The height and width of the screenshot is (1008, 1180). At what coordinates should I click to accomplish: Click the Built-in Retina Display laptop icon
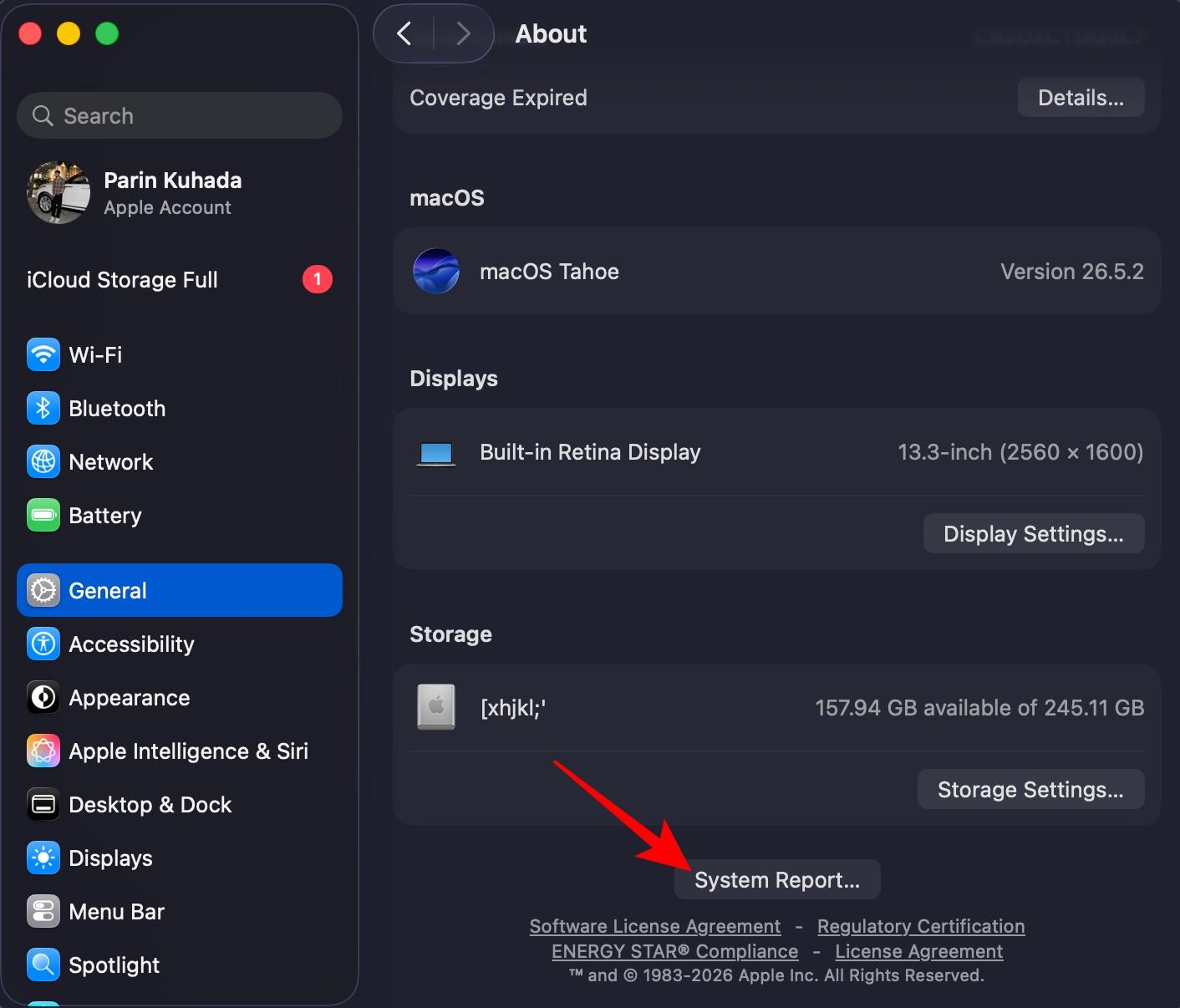coord(436,454)
